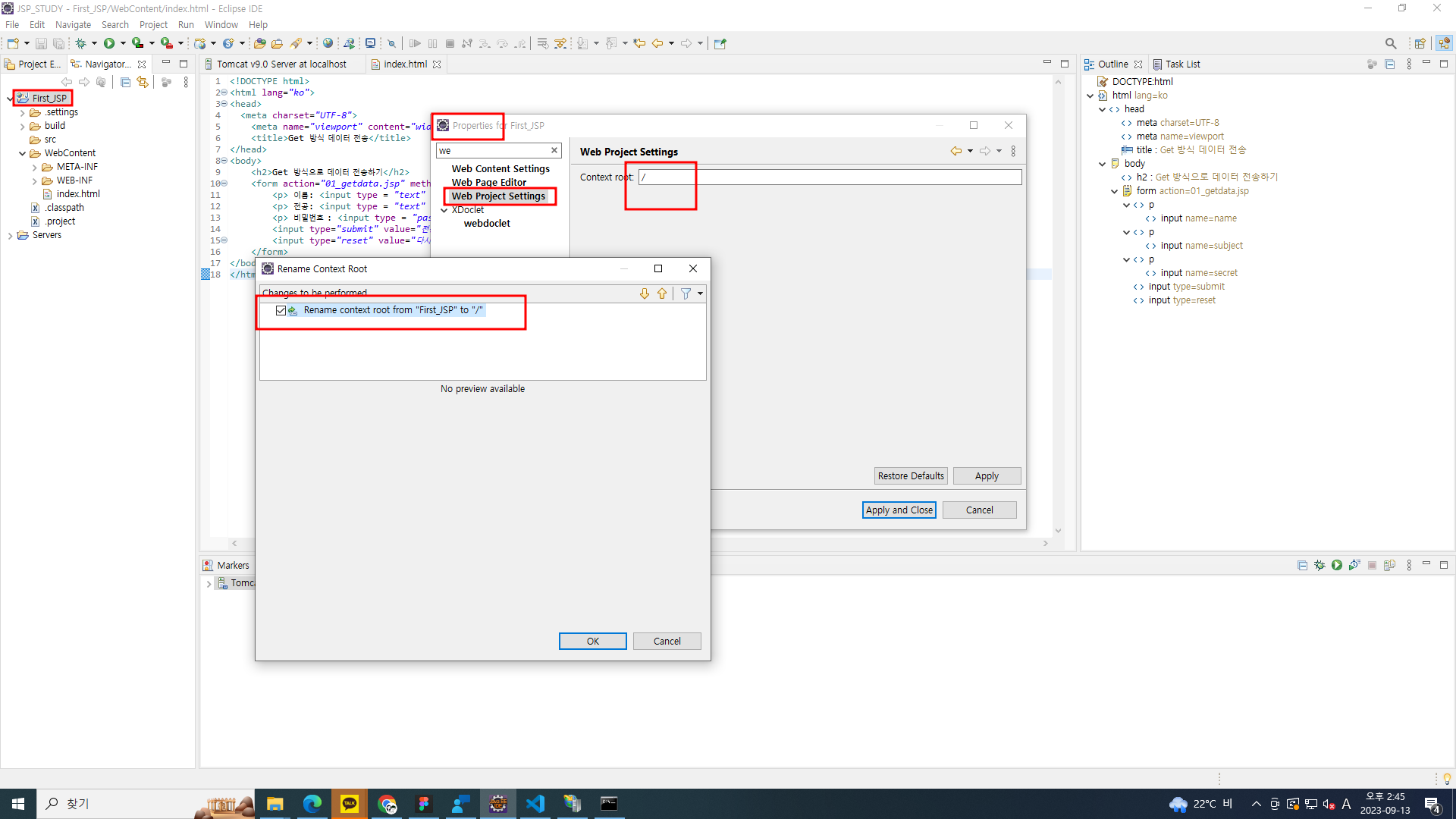Open Visual Studio Code from the taskbar
This screenshot has width=1456, height=819.
[535, 804]
